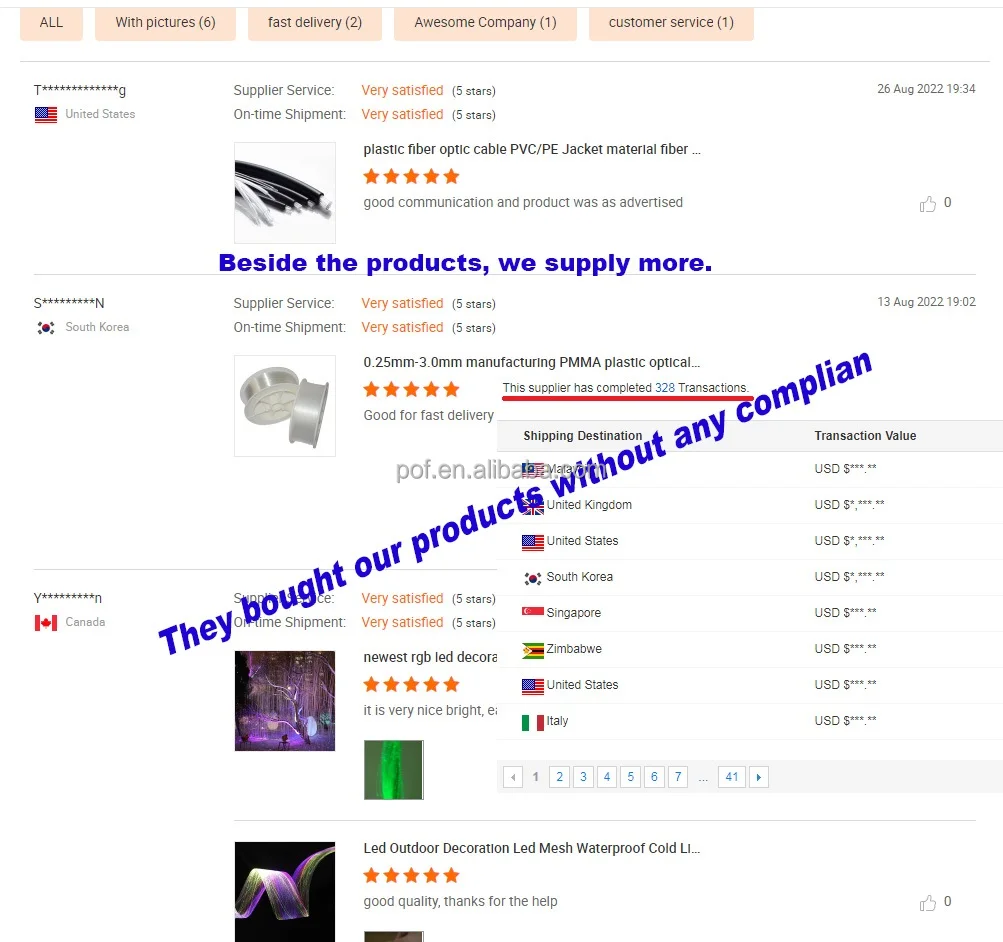Like the 'good quality, thanks' review
The width and height of the screenshot is (1003, 942).
click(x=928, y=902)
